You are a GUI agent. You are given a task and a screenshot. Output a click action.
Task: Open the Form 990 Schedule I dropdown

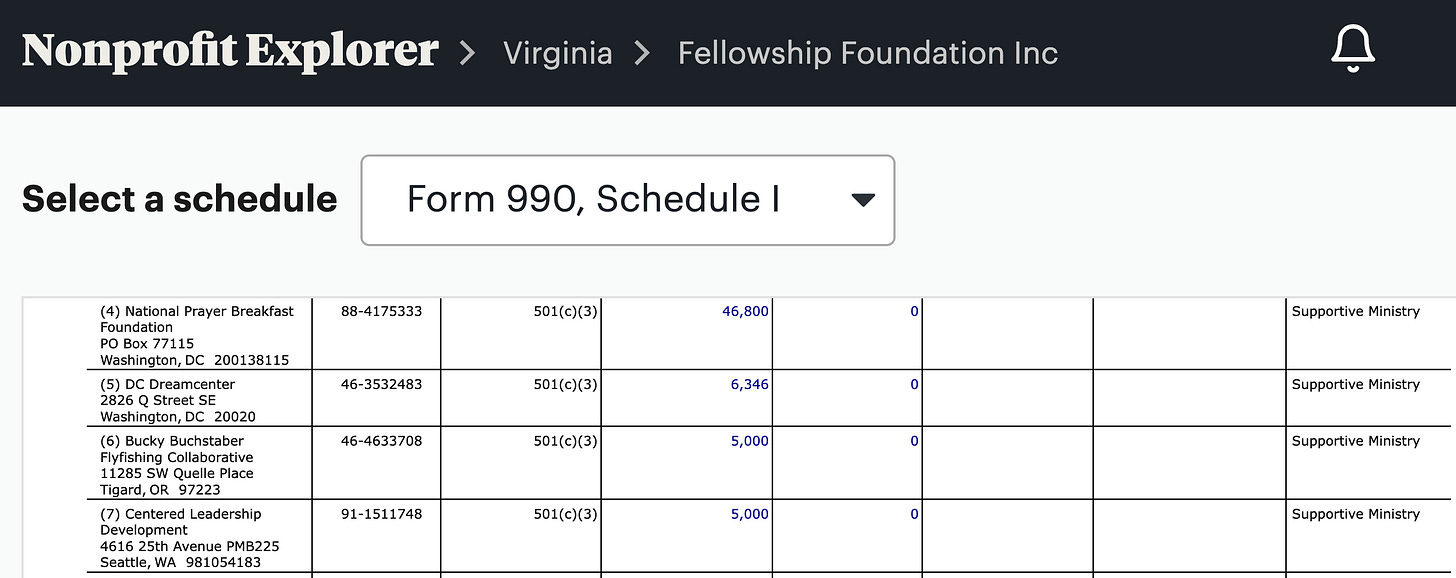coord(628,200)
